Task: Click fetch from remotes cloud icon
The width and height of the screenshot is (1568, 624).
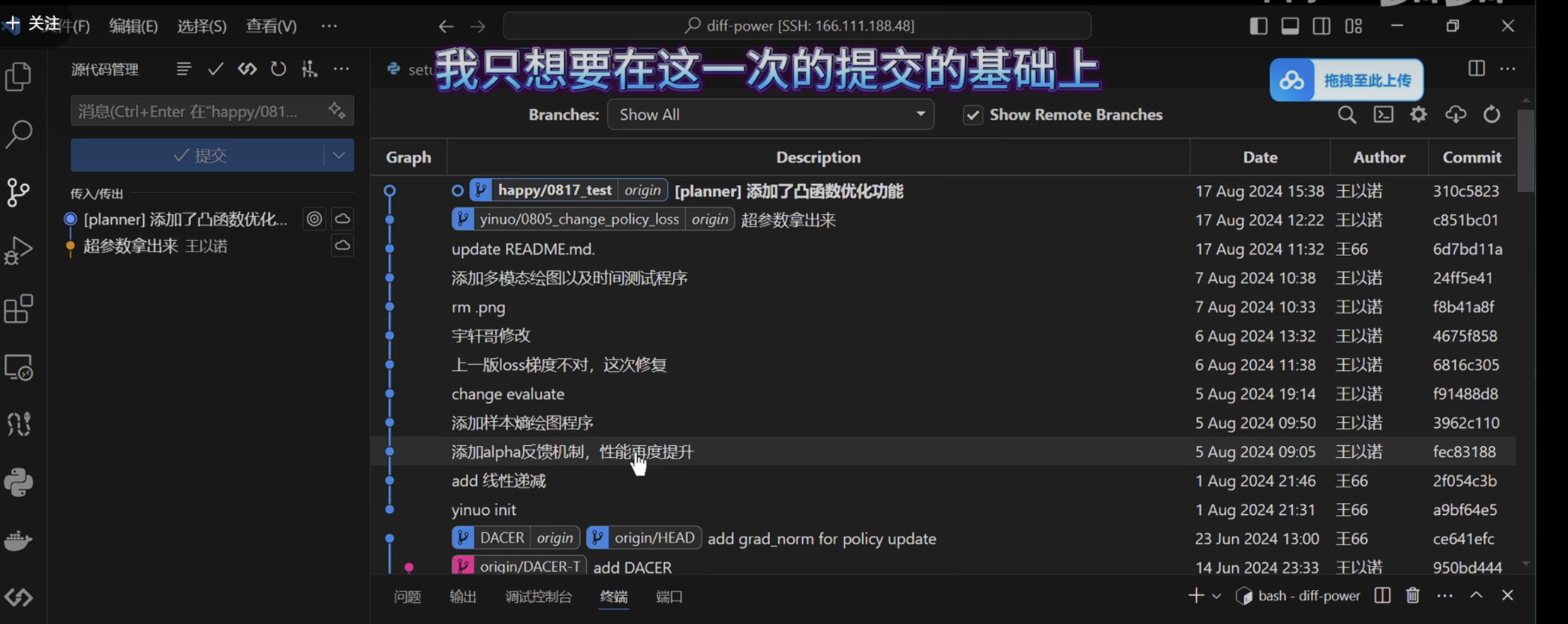Action: pos(1456,114)
